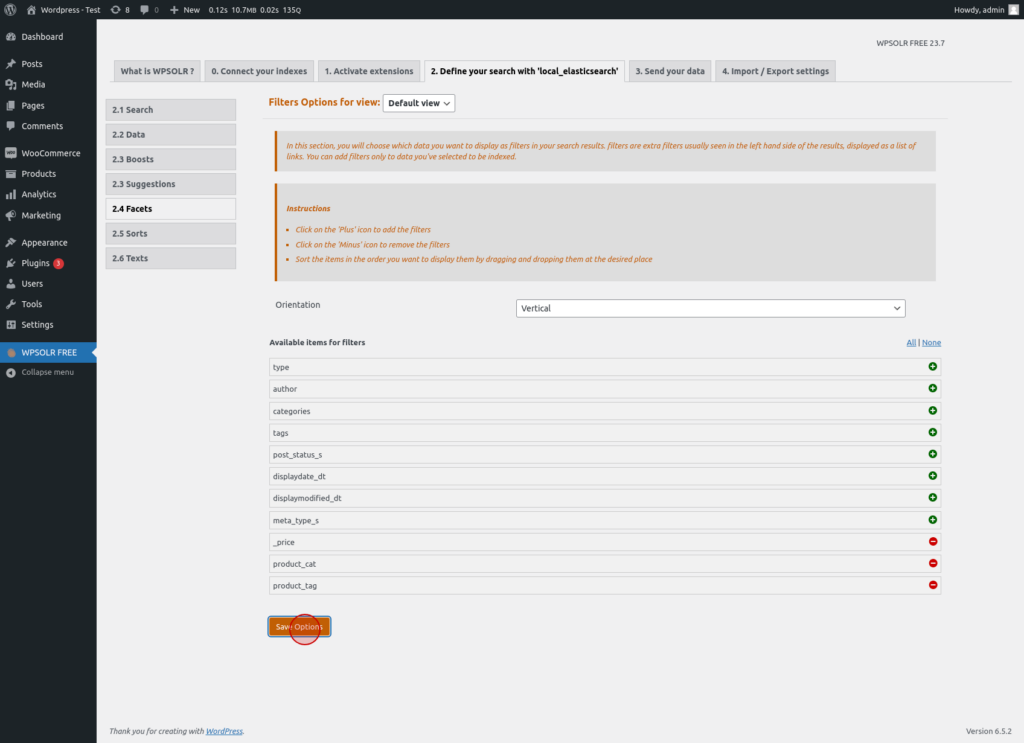The image size is (1024, 743).
Task: Collapse the admin sidebar menu
Action: (48, 372)
